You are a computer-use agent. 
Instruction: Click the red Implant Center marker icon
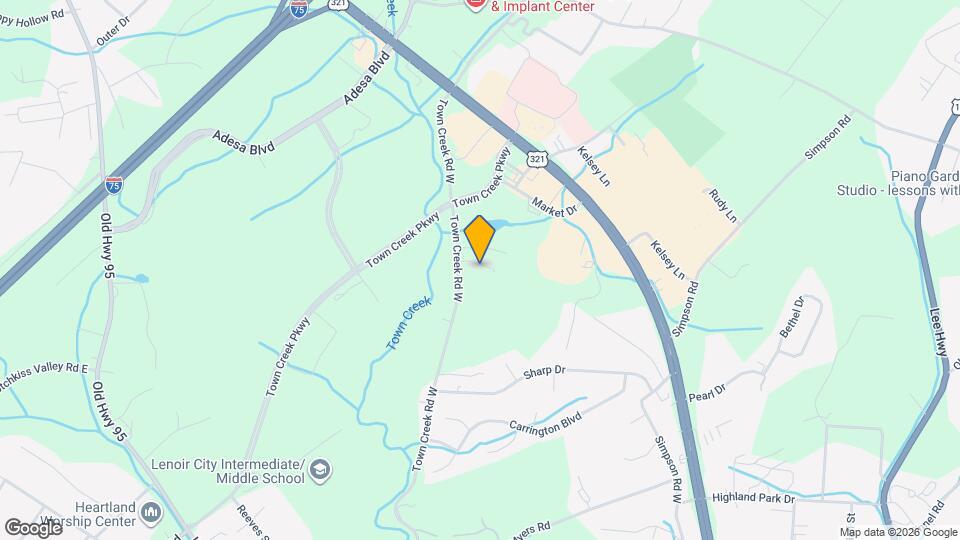click(x=476, y=4)
